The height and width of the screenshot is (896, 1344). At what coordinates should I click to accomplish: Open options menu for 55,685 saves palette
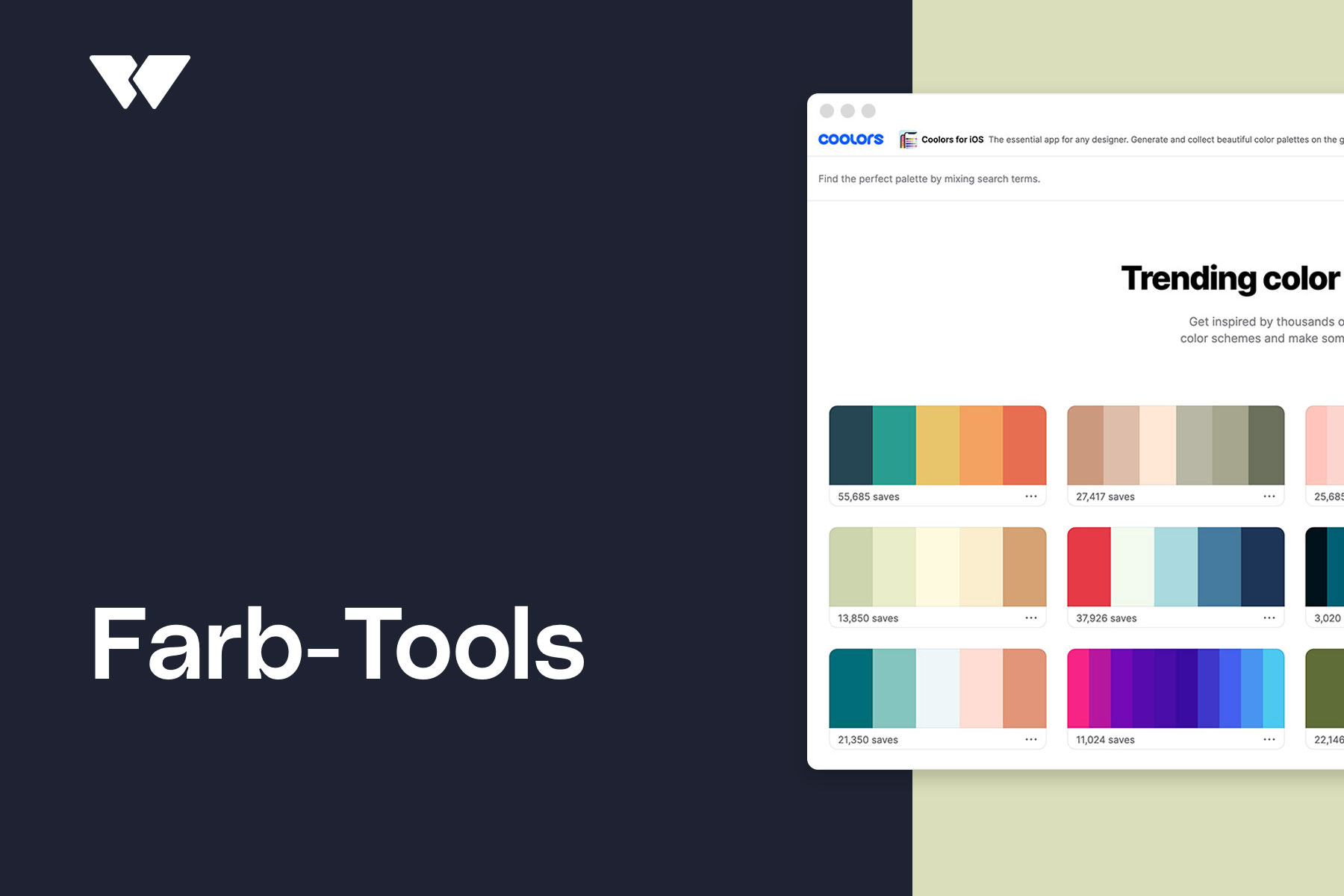pyautogui.click(x=1031, y=497)
